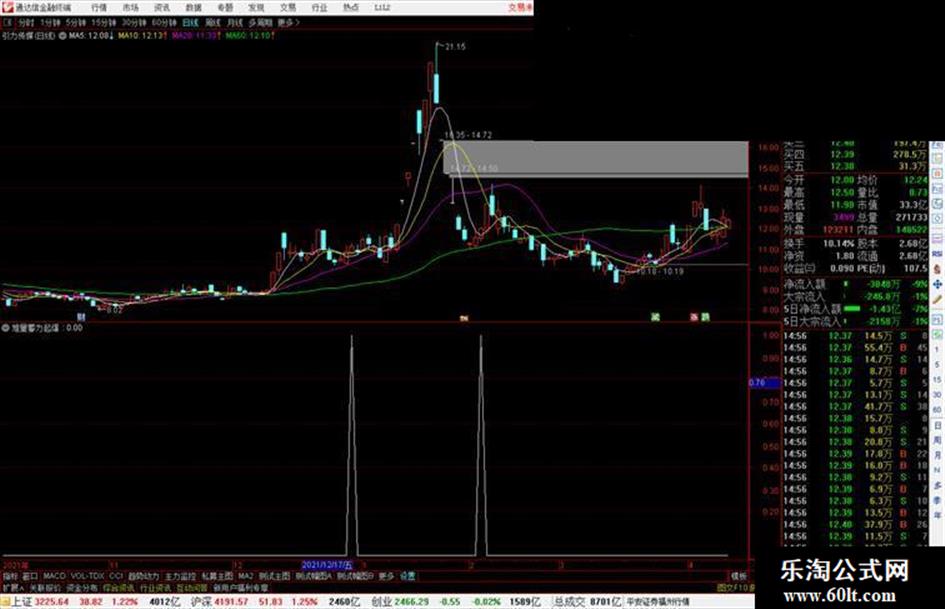Click the sub-indicator settings circle icon
The width and height of the screenshot is (945, 609).
pyautogui.click(x=6, y=328)
